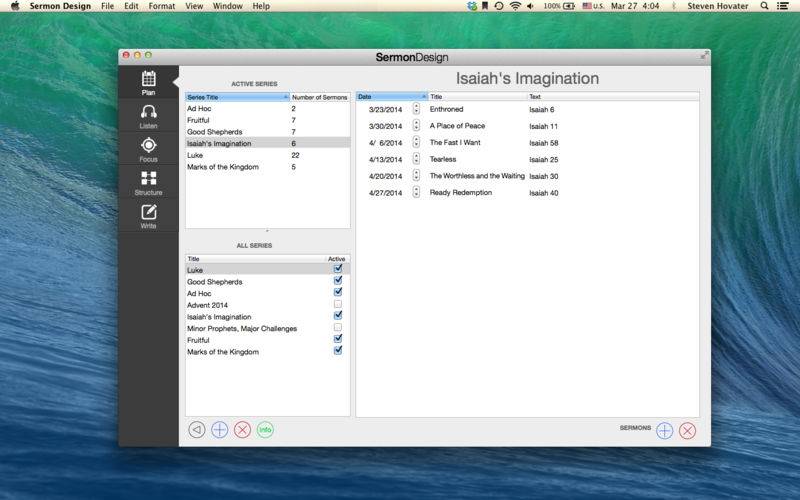Click Steven Hovater user menu

click(717, 6)
